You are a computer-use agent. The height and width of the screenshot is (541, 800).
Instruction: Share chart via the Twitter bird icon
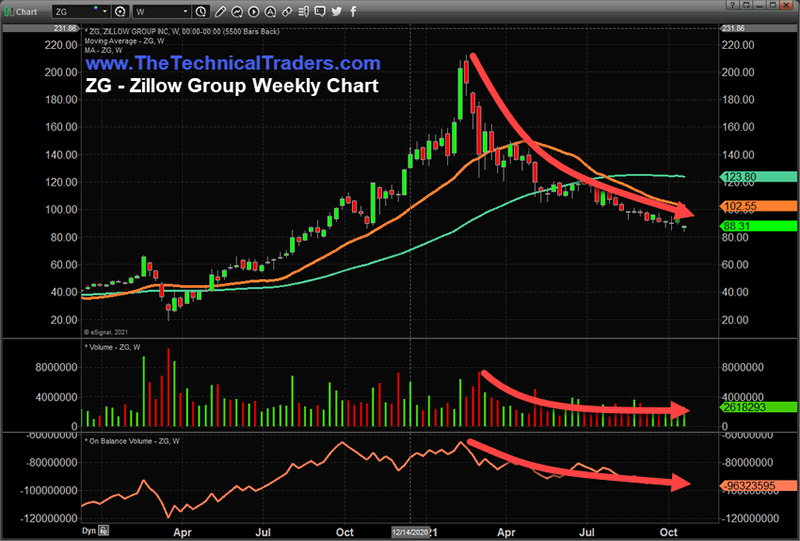click(337, 11)
